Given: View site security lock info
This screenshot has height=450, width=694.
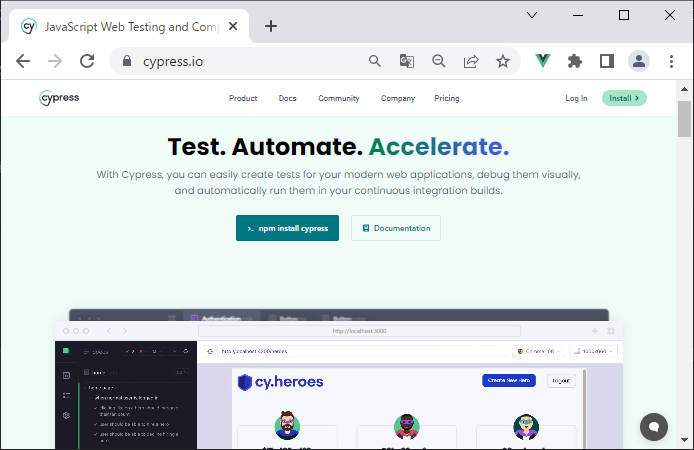Looking at the screenshot, I should pyautogui.click(x=127, y=61).
